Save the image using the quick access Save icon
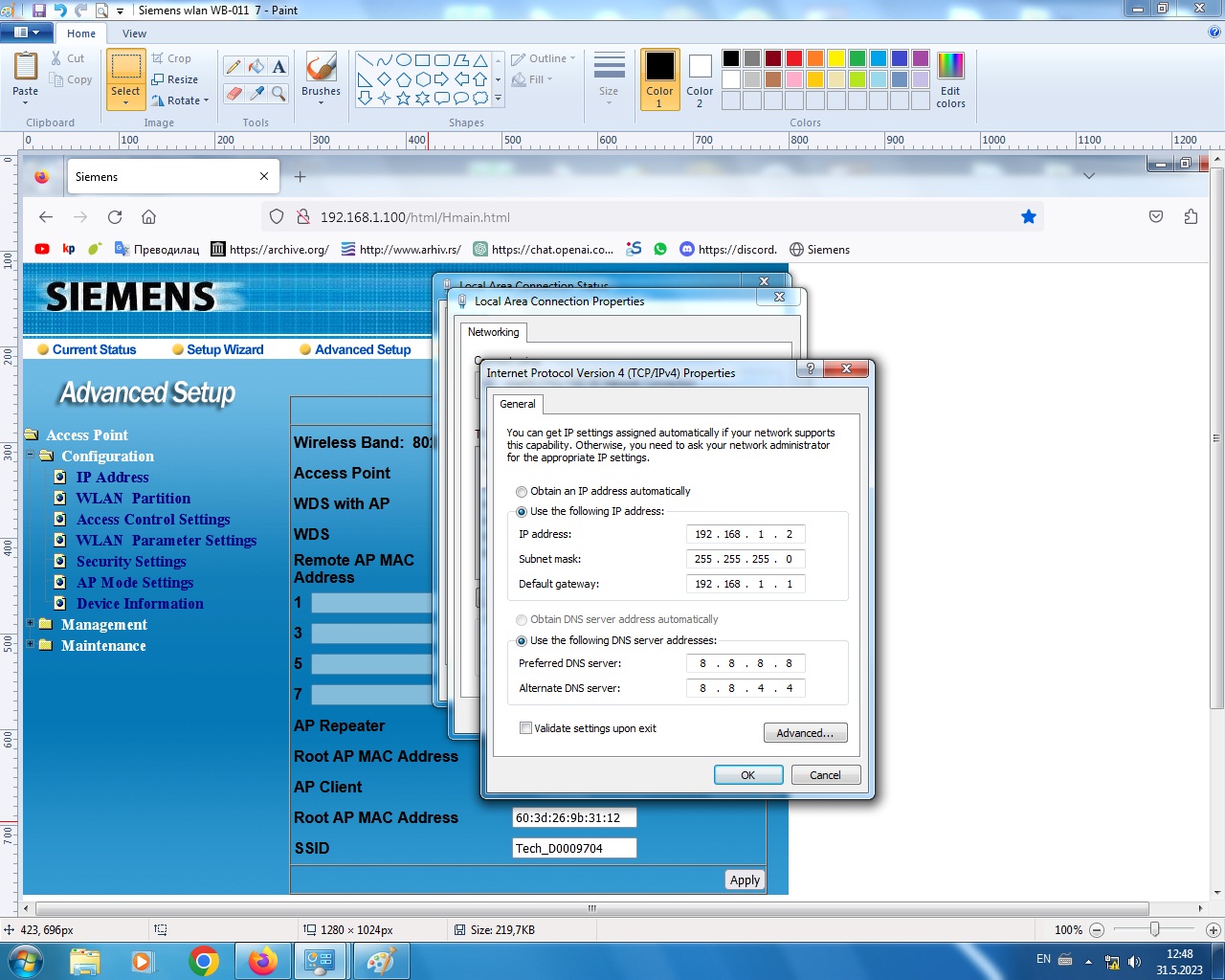1225x980 pixels. 39,10
